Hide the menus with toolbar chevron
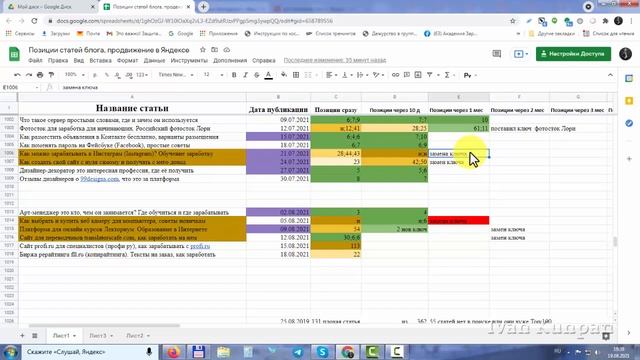Screen dimensions: 640x360 coord(610,75)
